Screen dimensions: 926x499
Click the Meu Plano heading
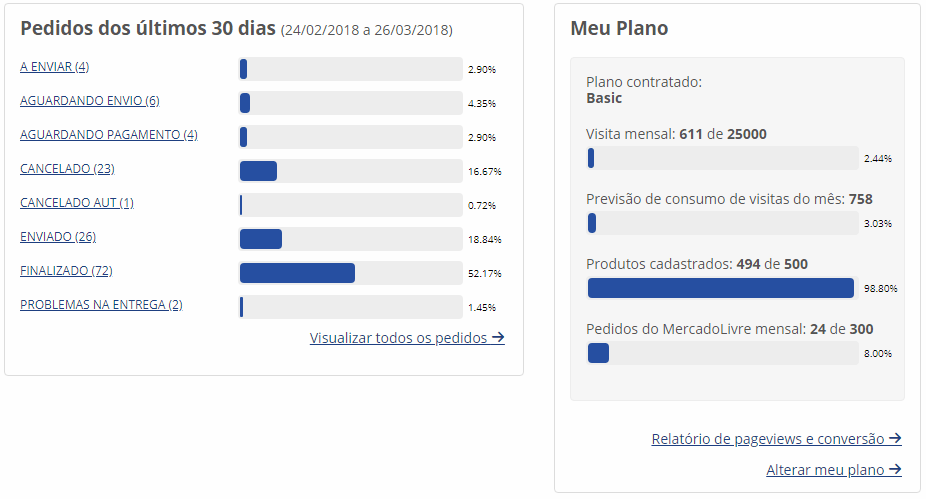pyautogui.click(x=619, y=29)
